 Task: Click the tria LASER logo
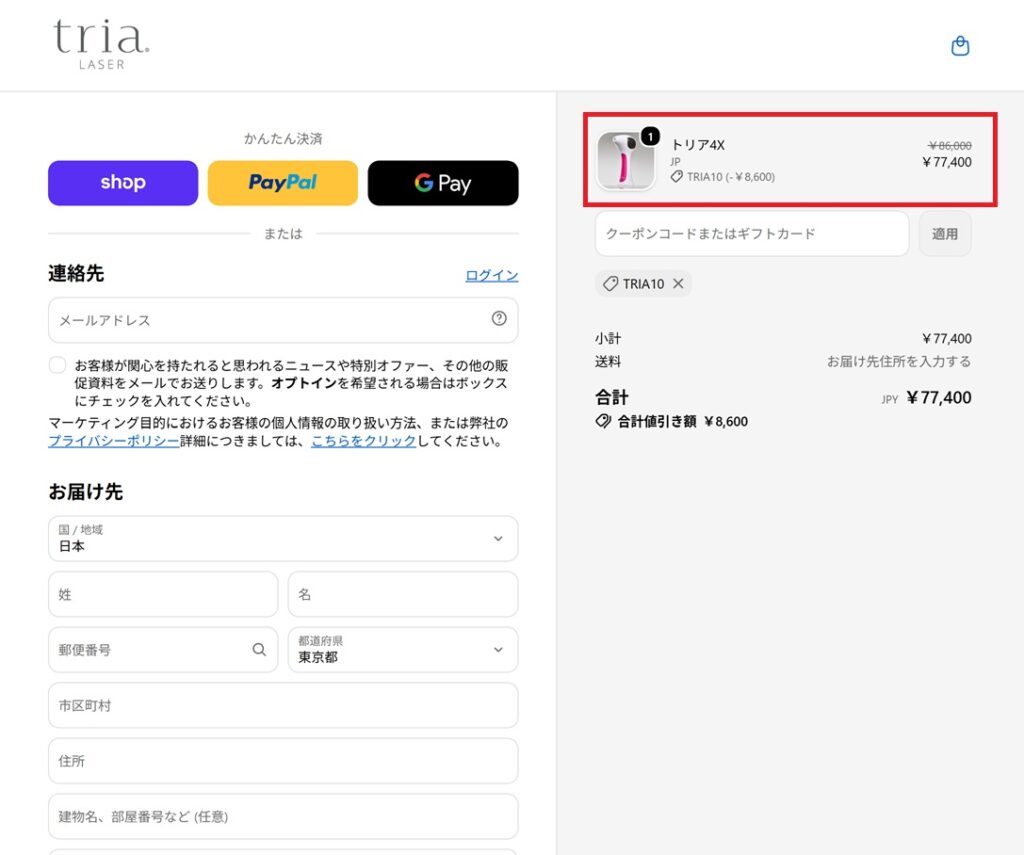(101, 44)
